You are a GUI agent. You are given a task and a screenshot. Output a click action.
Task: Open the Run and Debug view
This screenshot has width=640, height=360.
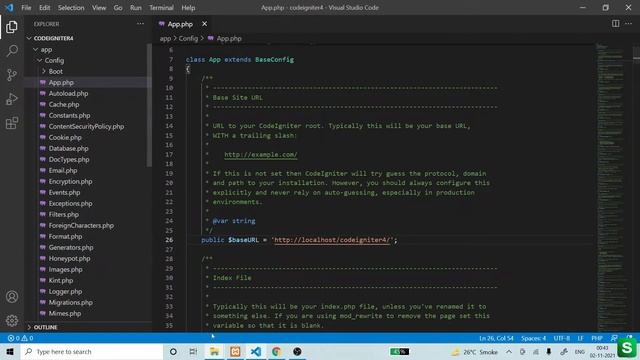(x=12, y=99)
